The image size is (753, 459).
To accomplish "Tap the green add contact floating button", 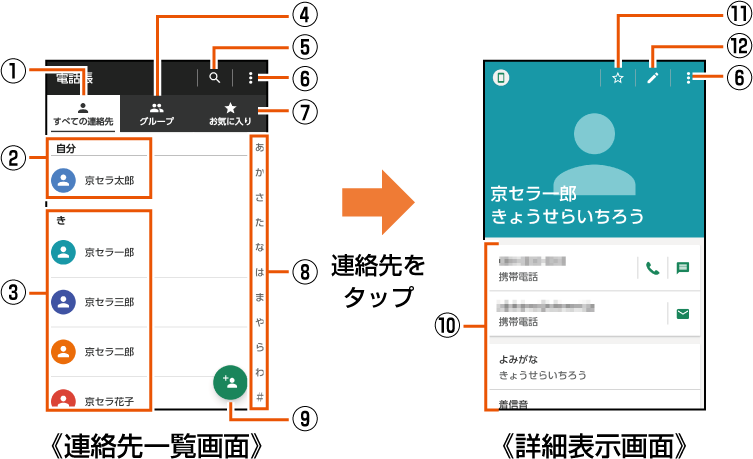I will coord(230,382).
